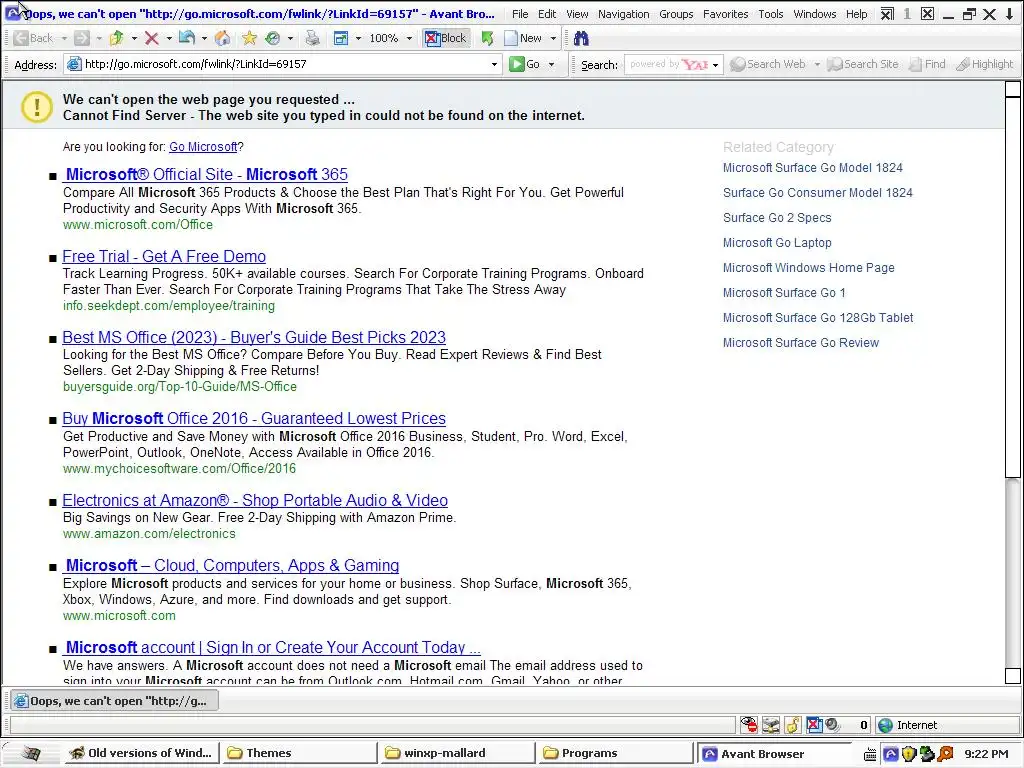Click the Highlight marker button

985,64
